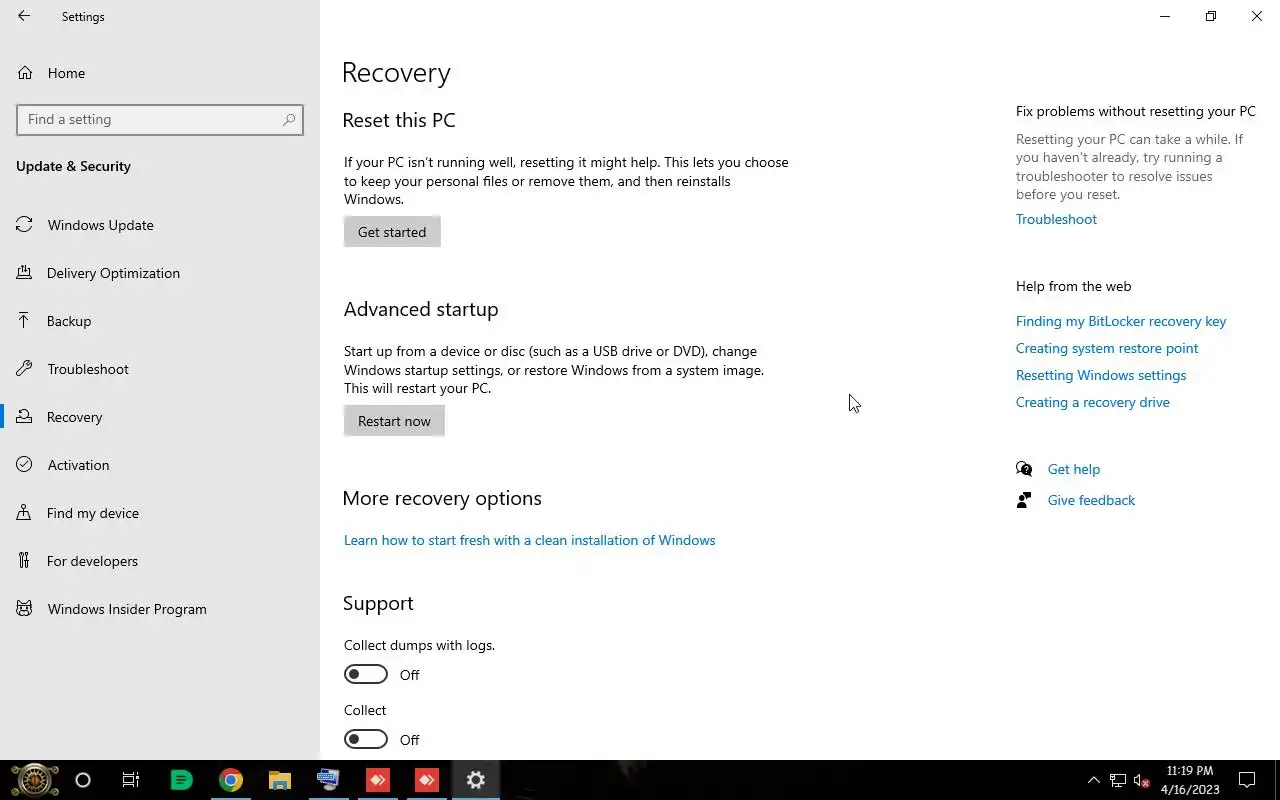Click the Restart now button

394,421
